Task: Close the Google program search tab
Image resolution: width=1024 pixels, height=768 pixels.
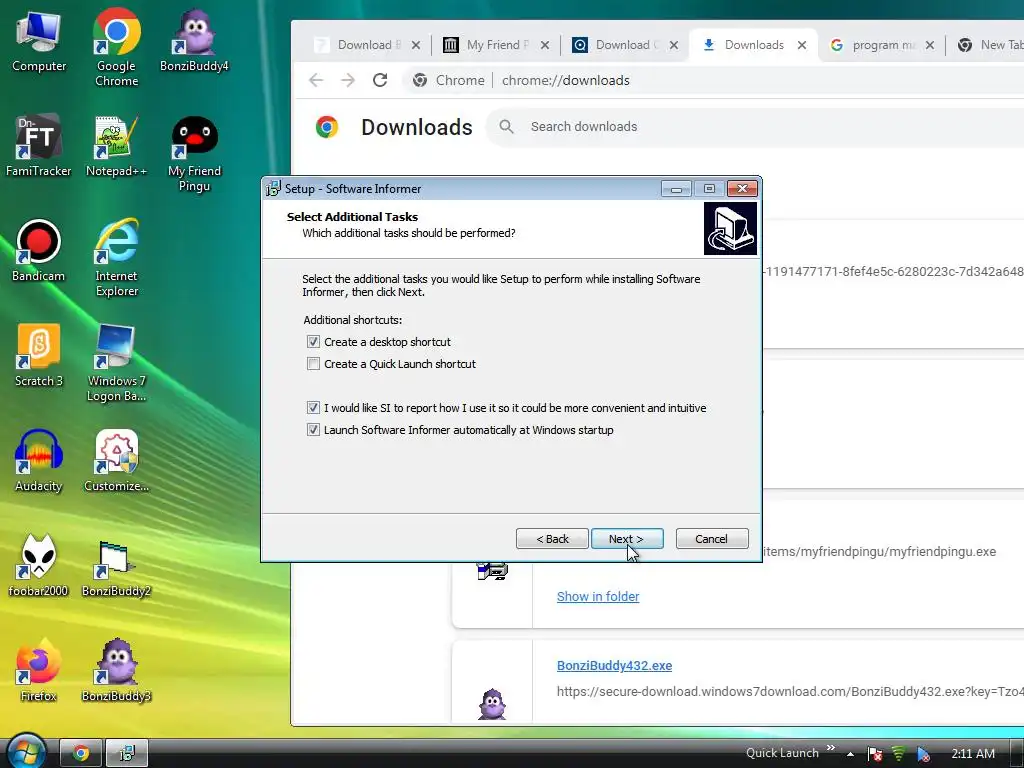Action: (x=930, y=45)
